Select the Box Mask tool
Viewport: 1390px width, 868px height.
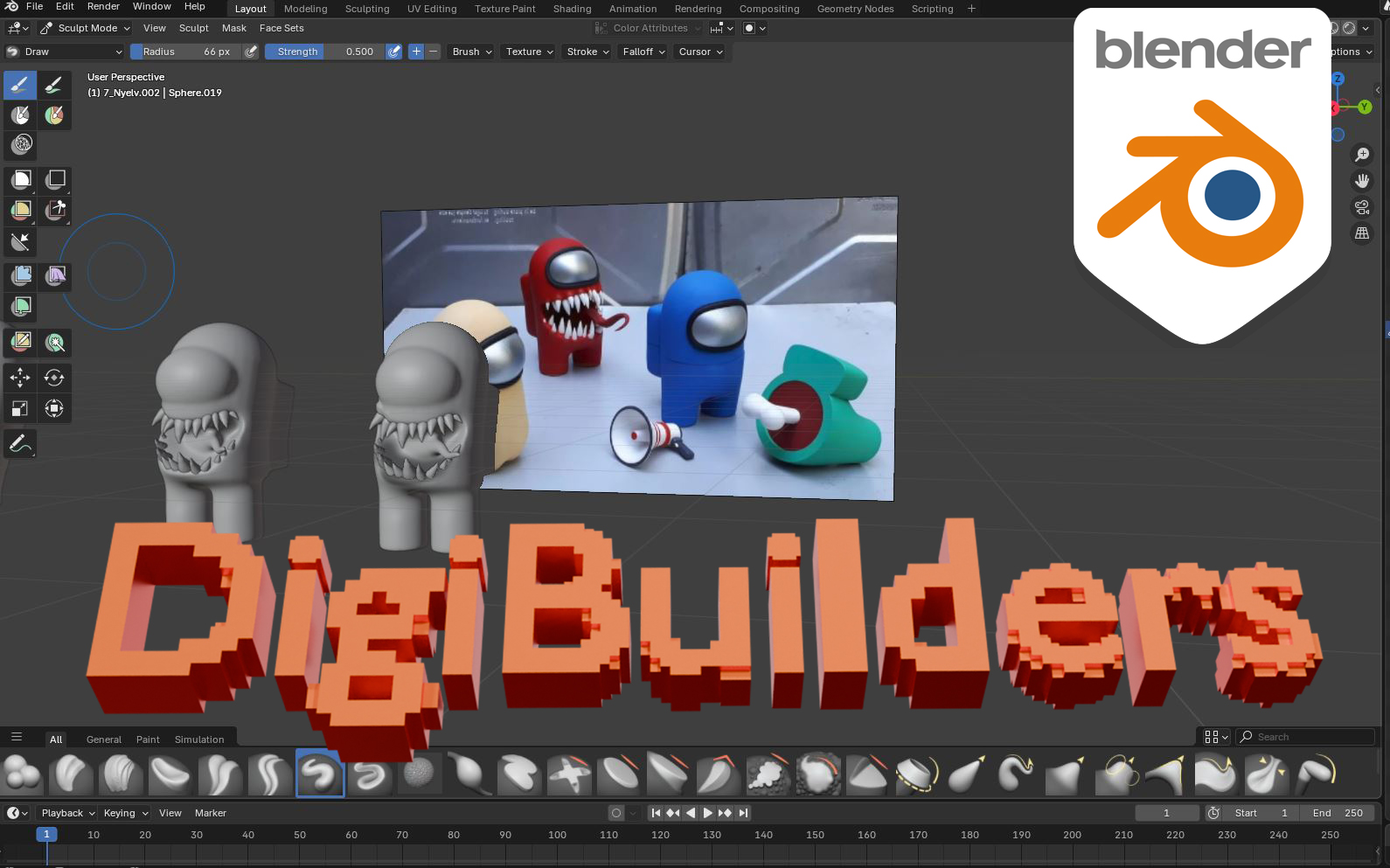(x=21, y=179)
